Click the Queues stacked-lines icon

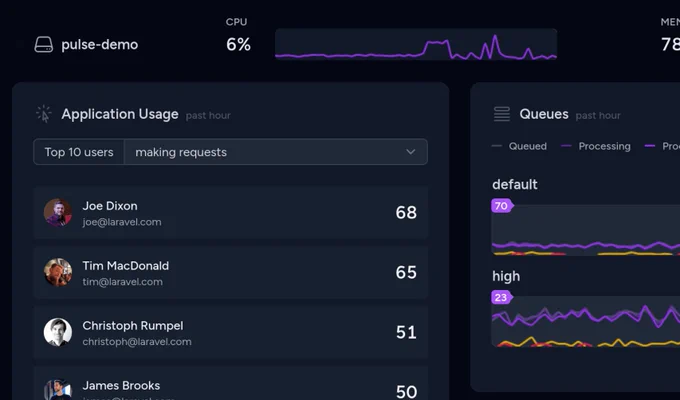point(502,114)
